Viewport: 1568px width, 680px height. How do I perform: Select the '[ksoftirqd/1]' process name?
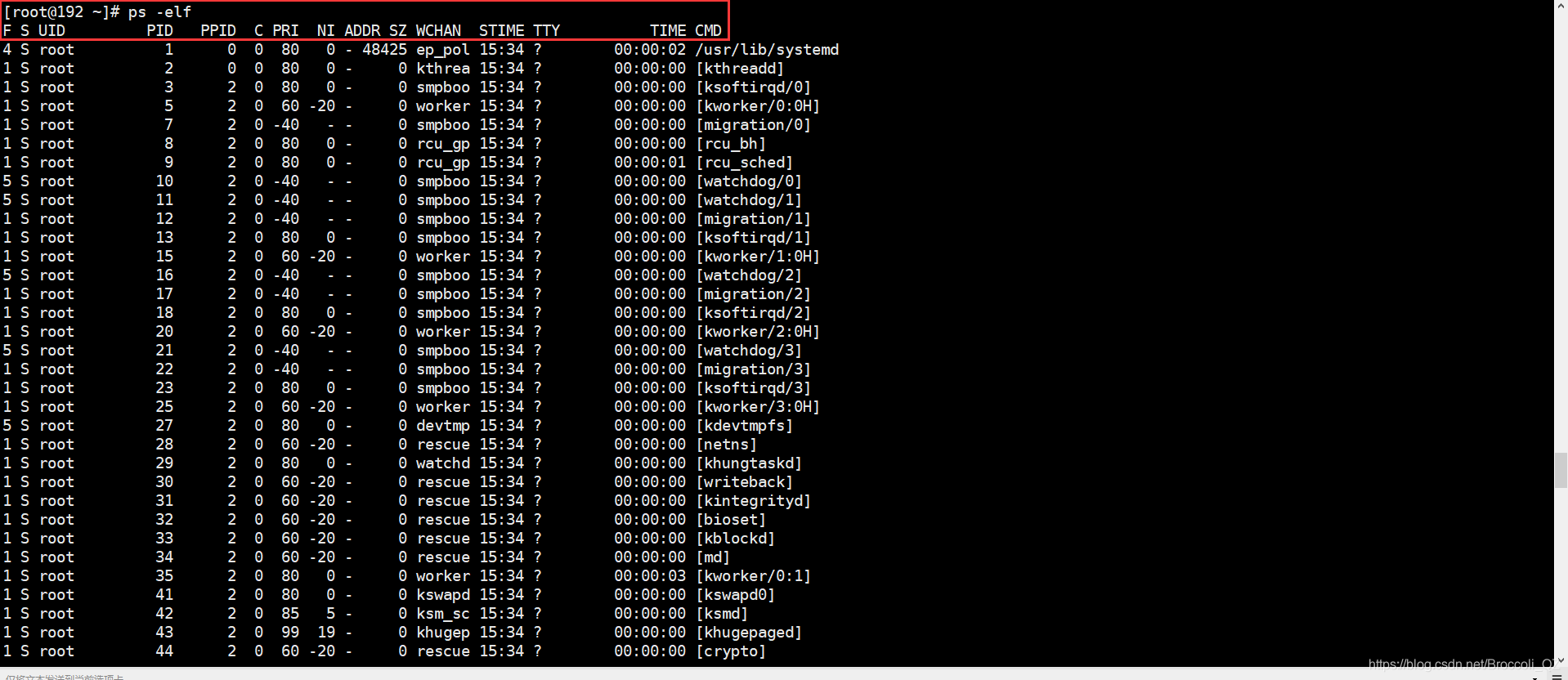754,238
